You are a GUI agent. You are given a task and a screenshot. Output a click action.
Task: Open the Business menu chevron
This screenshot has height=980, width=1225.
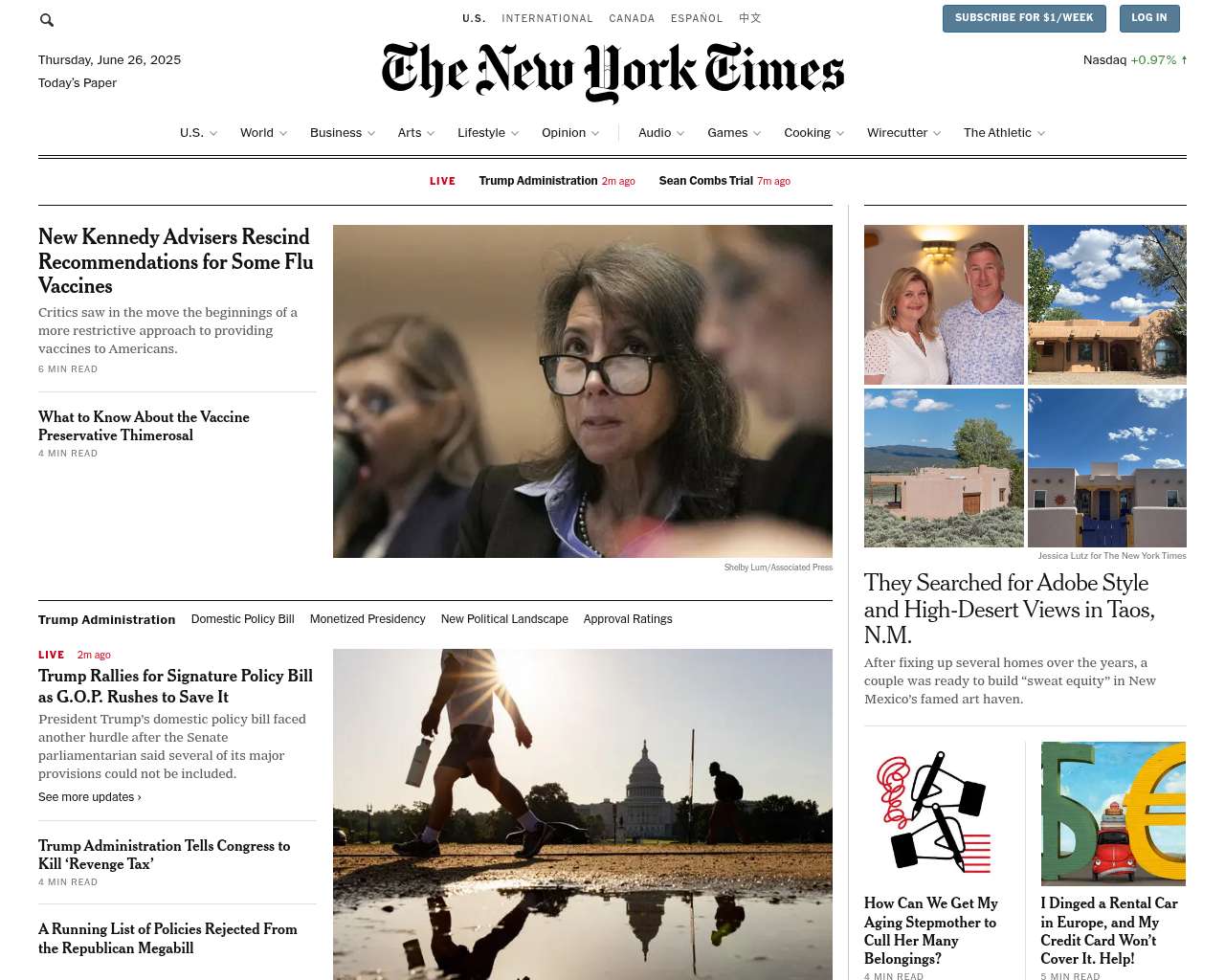[x=371, y=133]
